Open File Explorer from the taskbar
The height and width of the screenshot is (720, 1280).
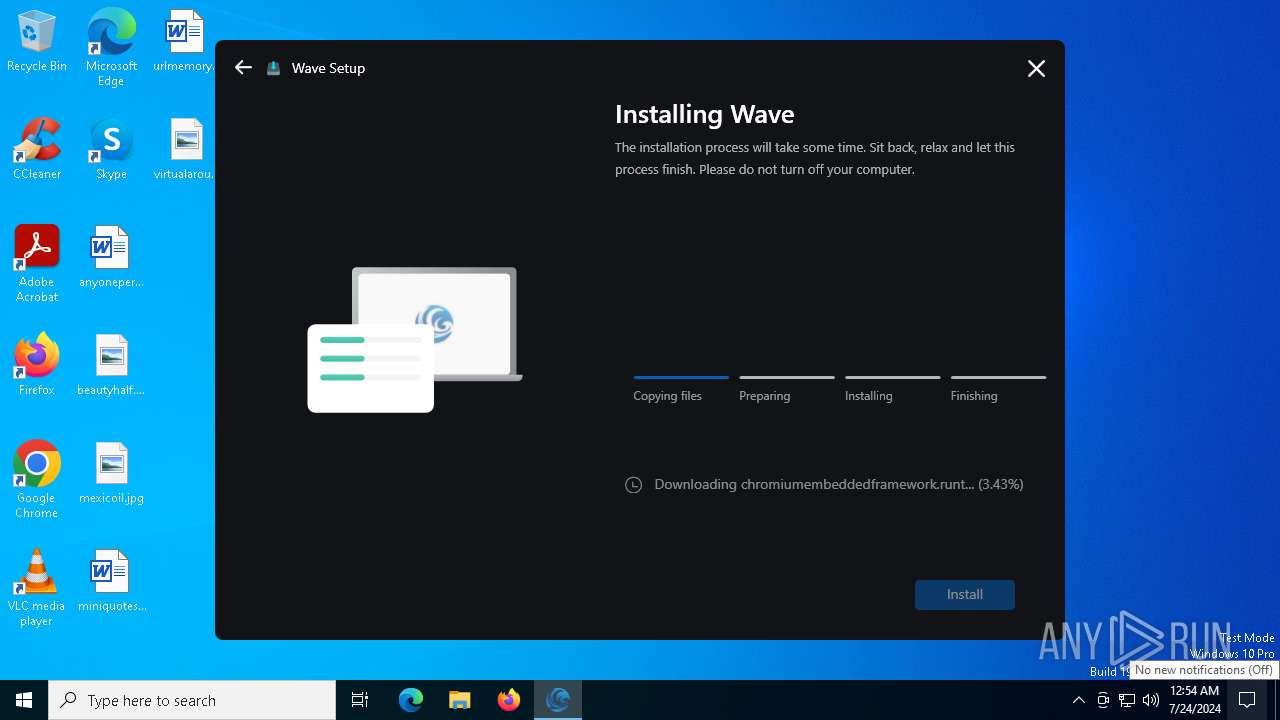[x=460, y=700]
